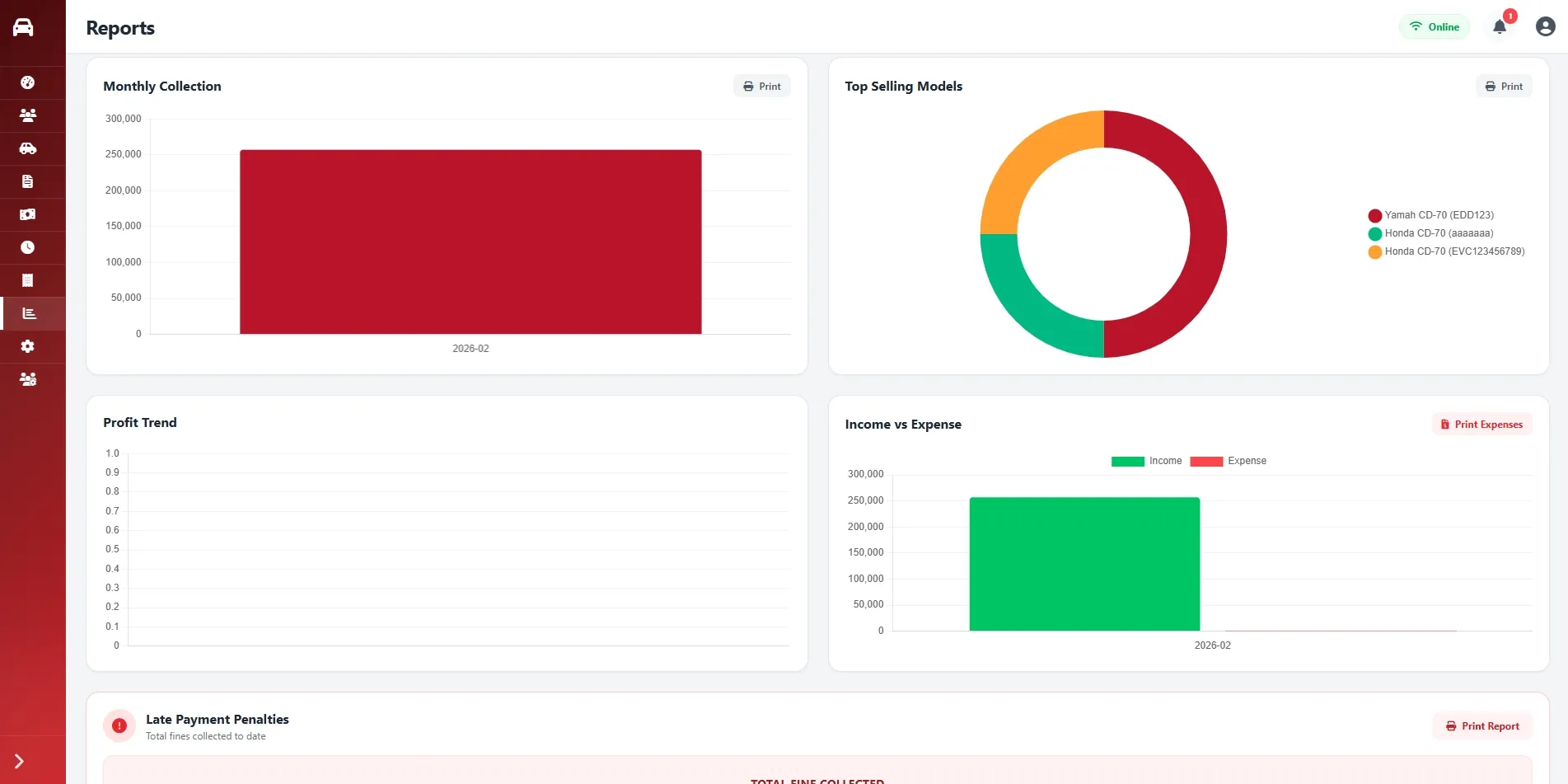Print the Top Selling Models chart
Image resolution: width=1568 pixels, height=784 pixels.
[x=1504, y=87]
